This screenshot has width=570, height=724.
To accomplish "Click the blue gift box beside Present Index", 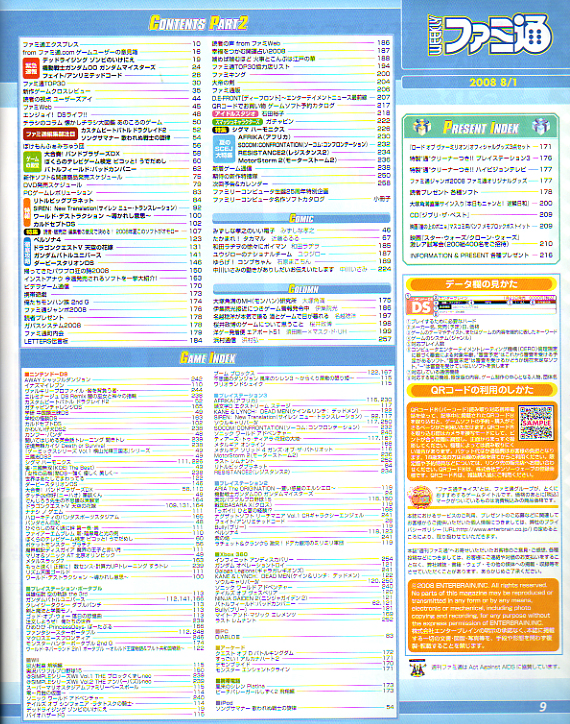I will 541,126.
